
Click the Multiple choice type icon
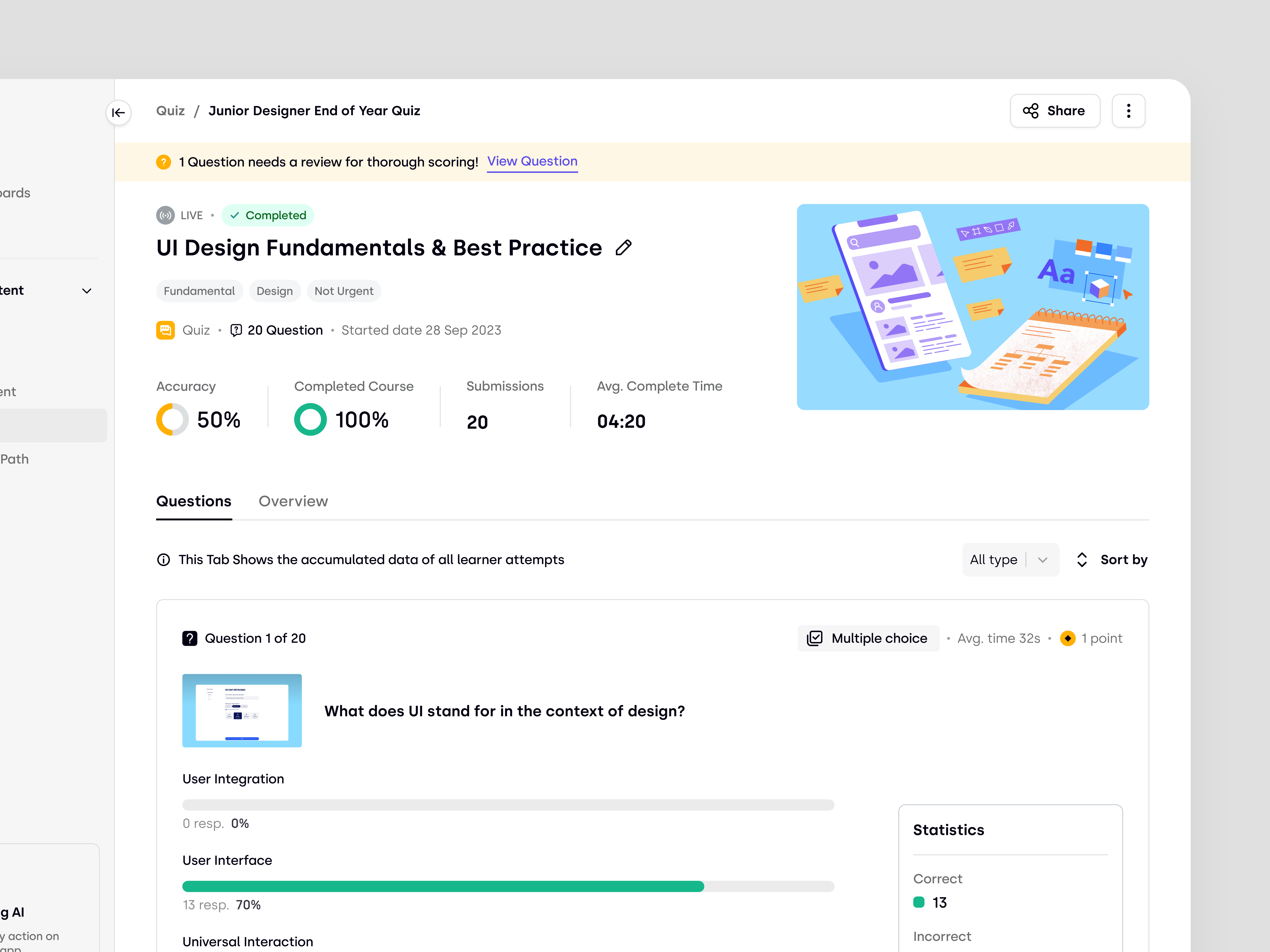[x=815, y=638]
